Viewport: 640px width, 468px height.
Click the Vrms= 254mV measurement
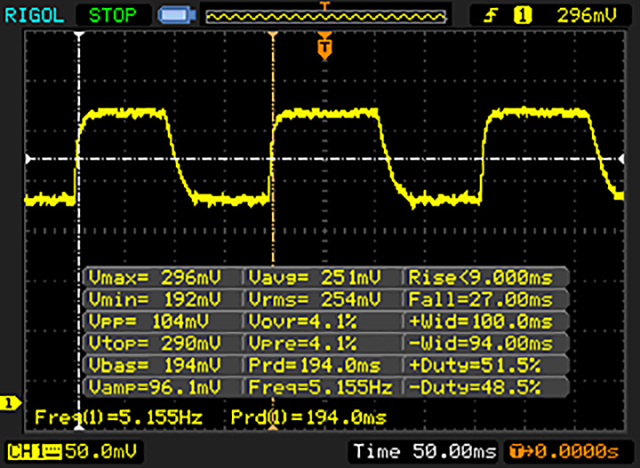[x=315, y=299]
